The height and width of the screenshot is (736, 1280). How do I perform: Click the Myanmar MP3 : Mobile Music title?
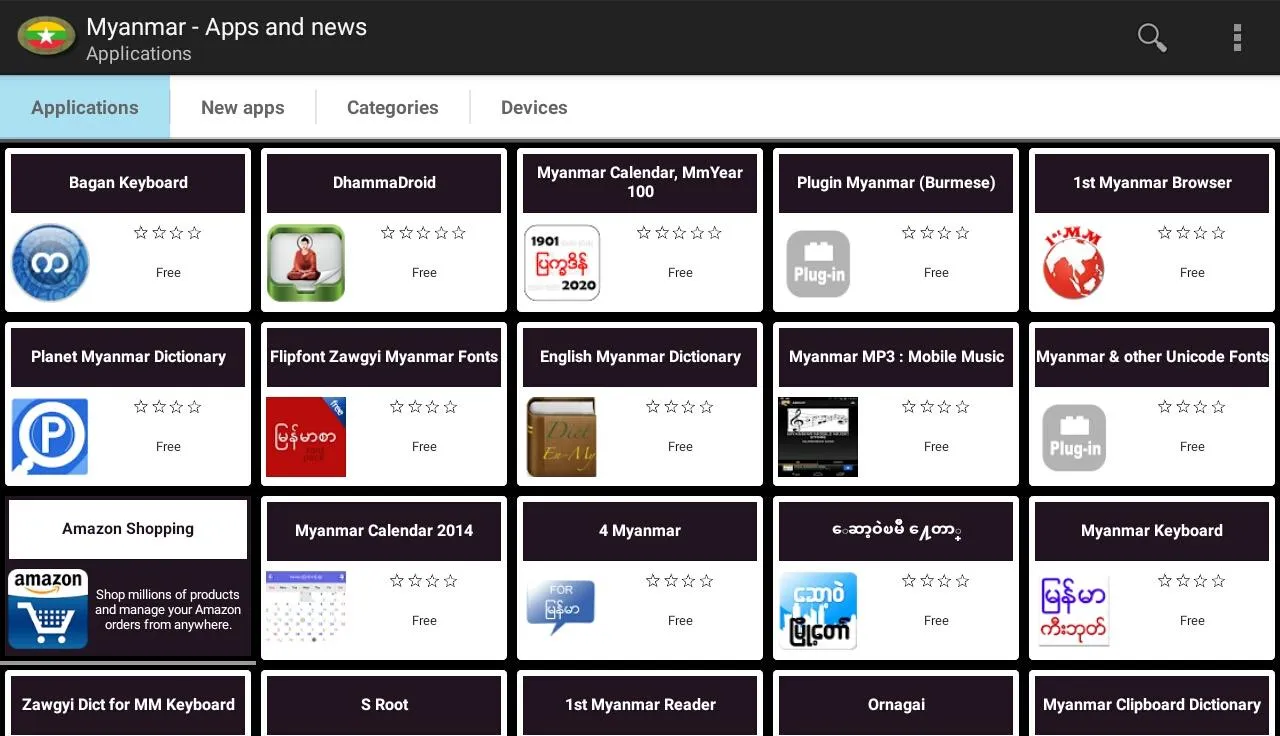pos(896,356)
